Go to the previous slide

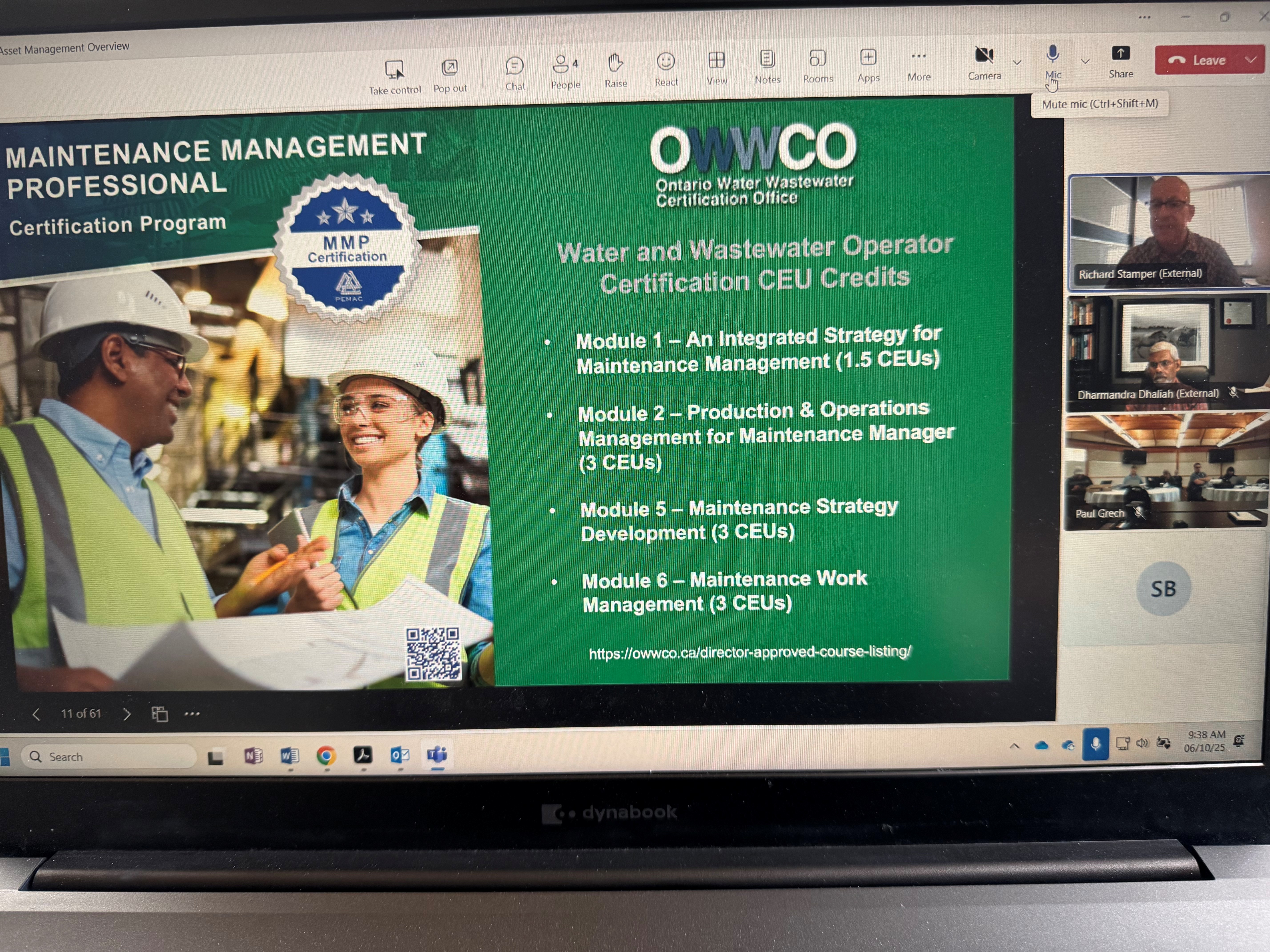[36, 714]
